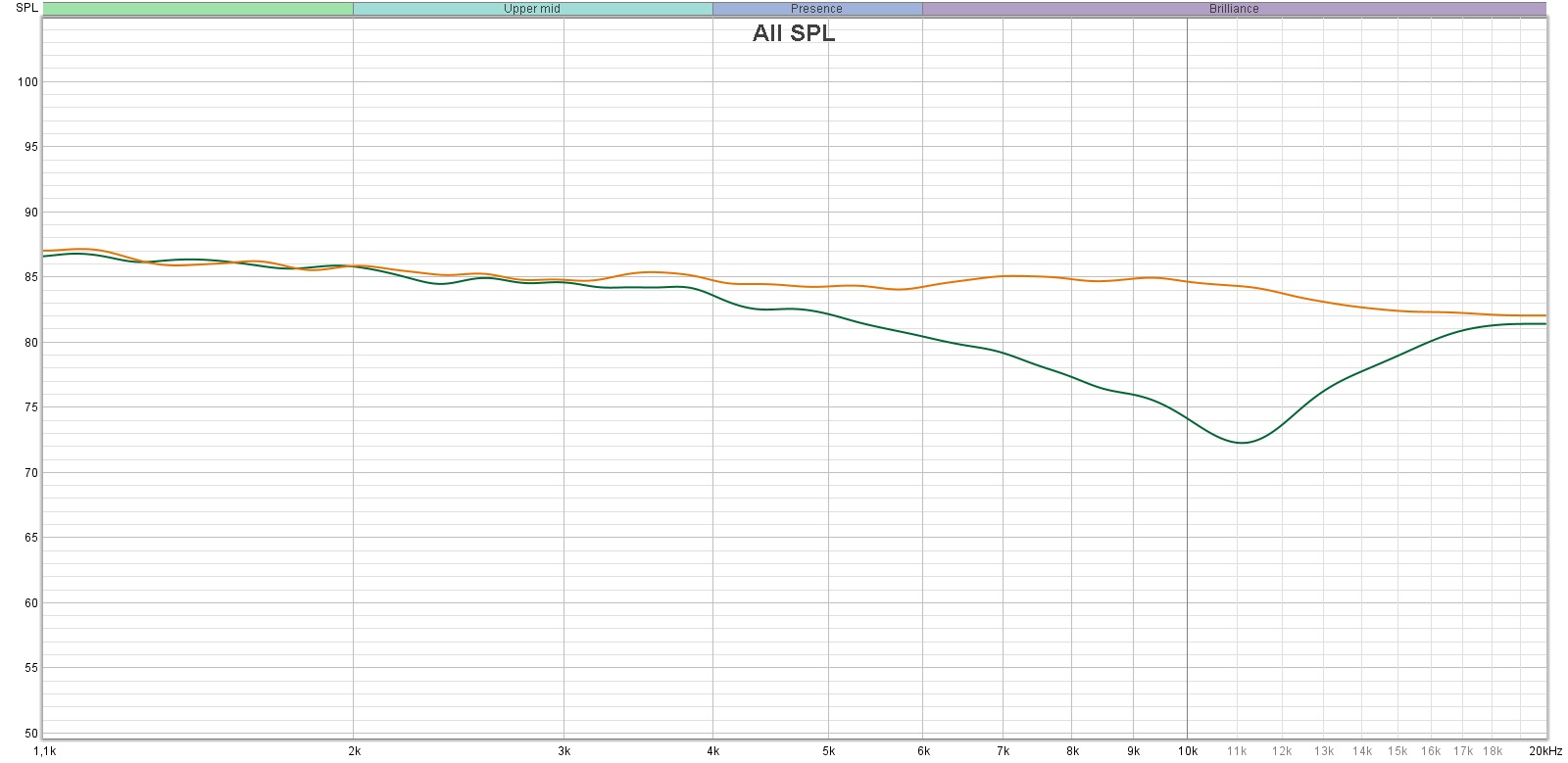Click the "Brilliance" frequency band label
Image resolution: width=1568 pixels, height=763 pixels.
pyautogui.click(x=1234, y=9)
